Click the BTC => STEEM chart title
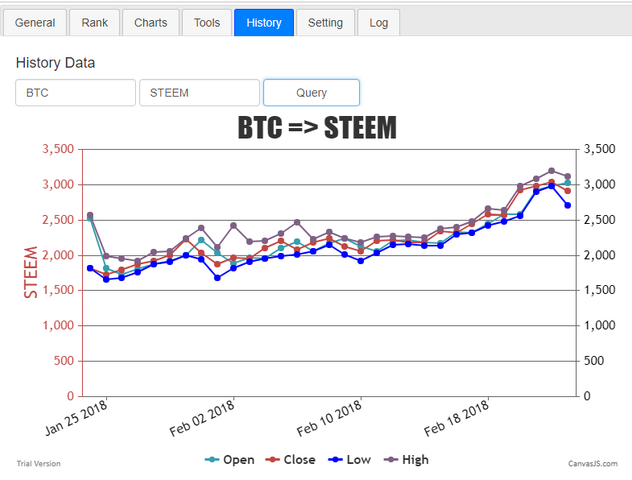Screen dimensions: 632x480 (x=317, y=127)
